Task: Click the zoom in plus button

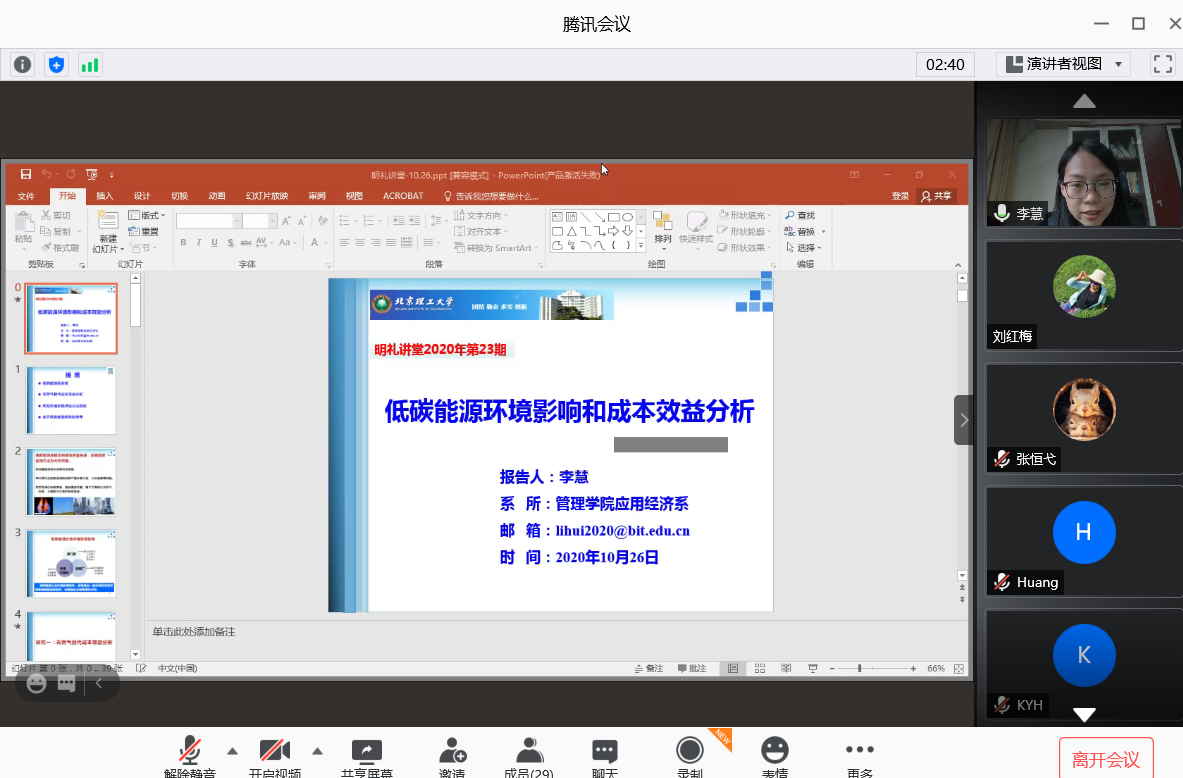Action: tap(913, 669)
